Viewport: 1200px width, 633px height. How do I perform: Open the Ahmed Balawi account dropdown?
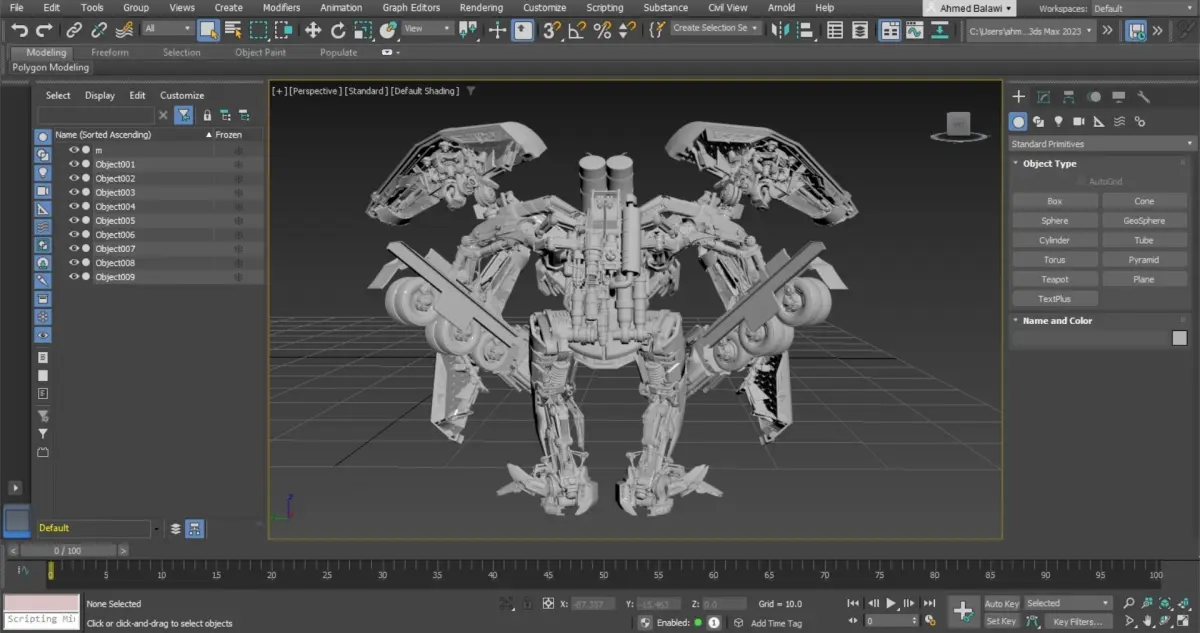[x=969, y=8]
